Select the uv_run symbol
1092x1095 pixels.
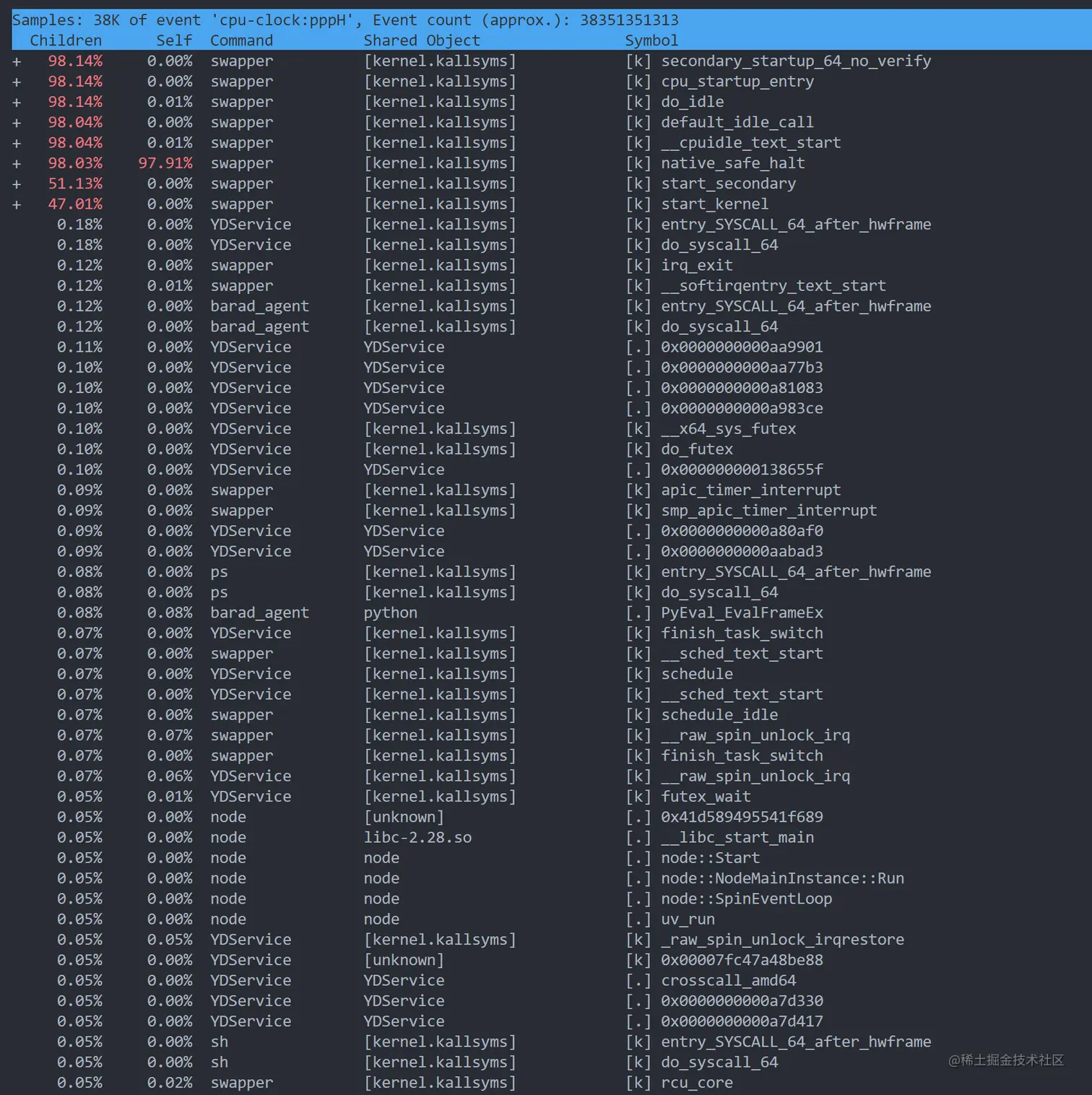688,919
